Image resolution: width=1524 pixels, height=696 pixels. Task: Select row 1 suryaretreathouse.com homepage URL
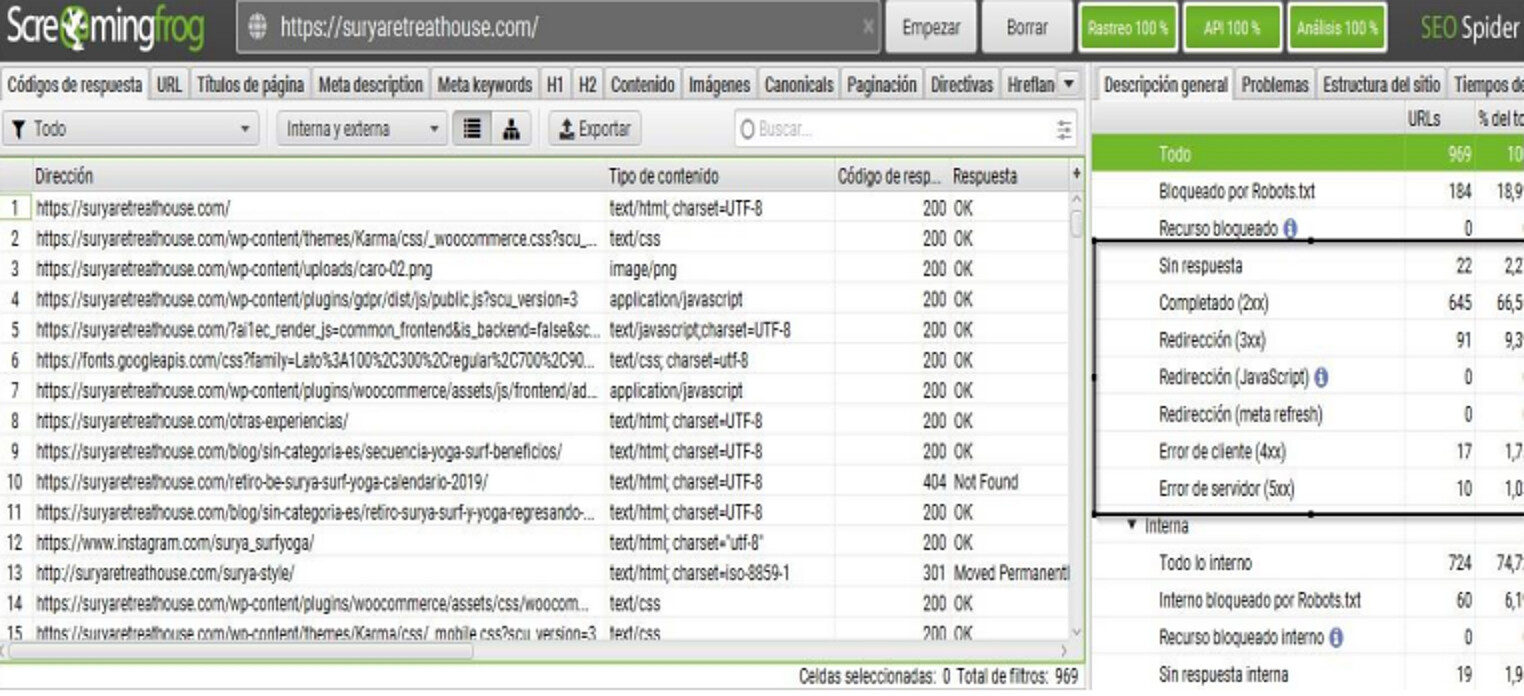point(535,209)
